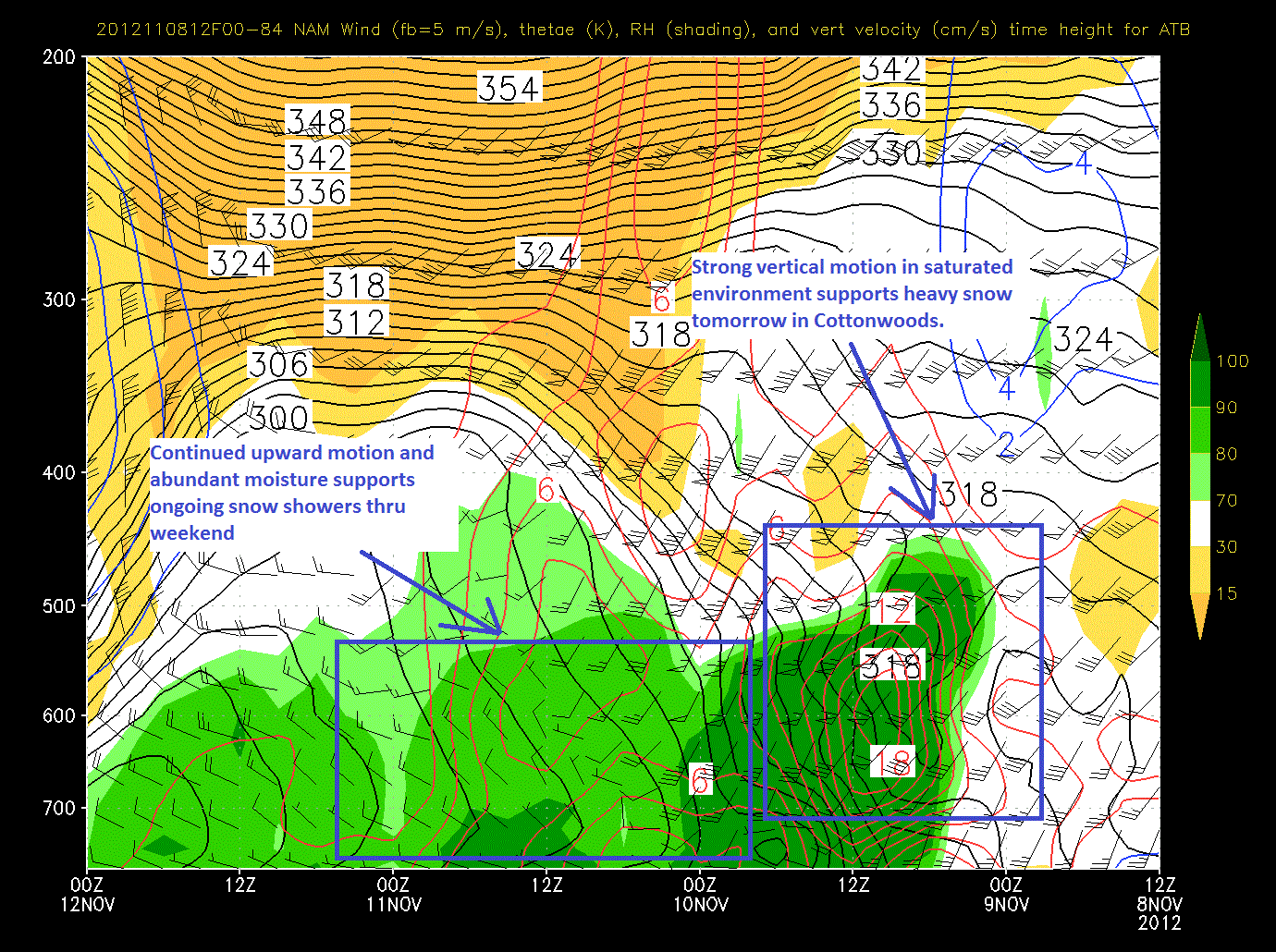Click the 312 theta-e contour label

356,322
